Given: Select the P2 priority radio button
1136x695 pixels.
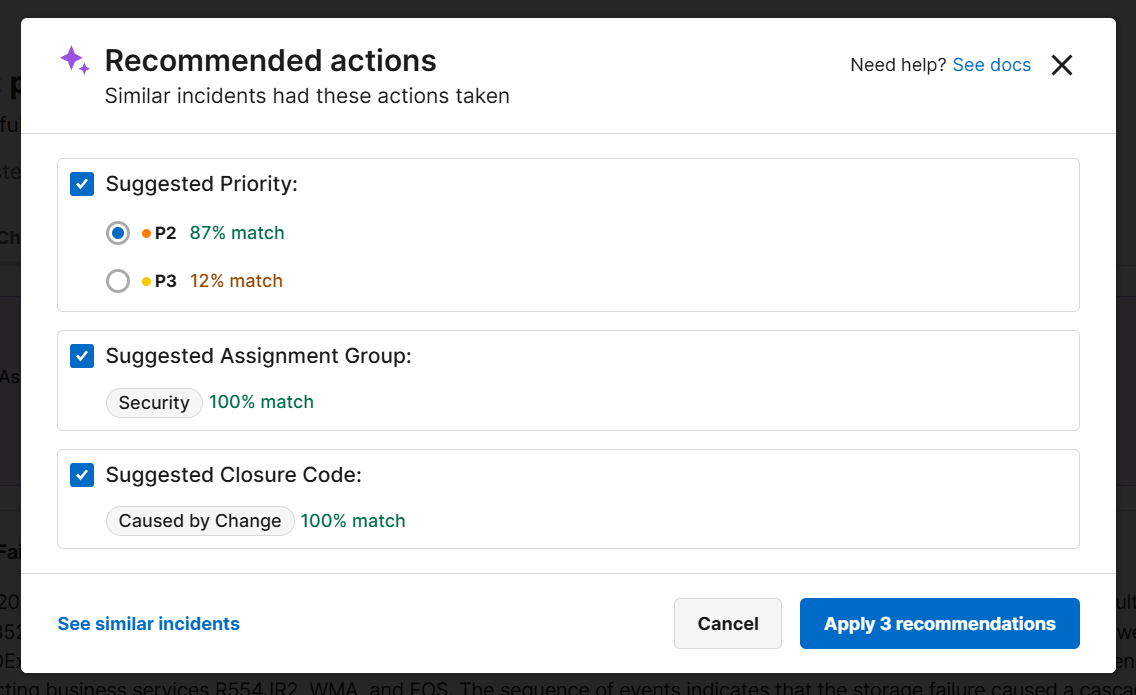Looking at the screenshot, I should click(117, 232).
